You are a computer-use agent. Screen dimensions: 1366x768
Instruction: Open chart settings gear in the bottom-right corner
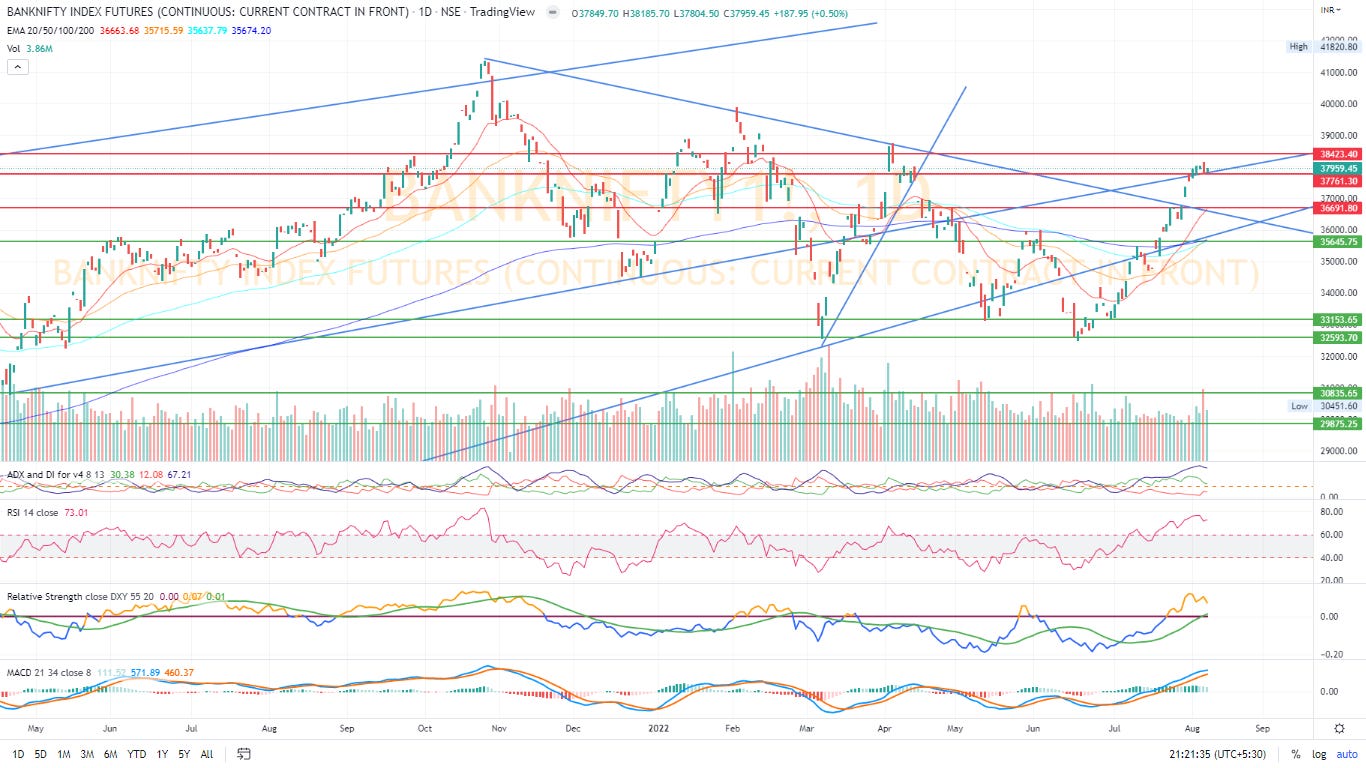[1339, 729]
